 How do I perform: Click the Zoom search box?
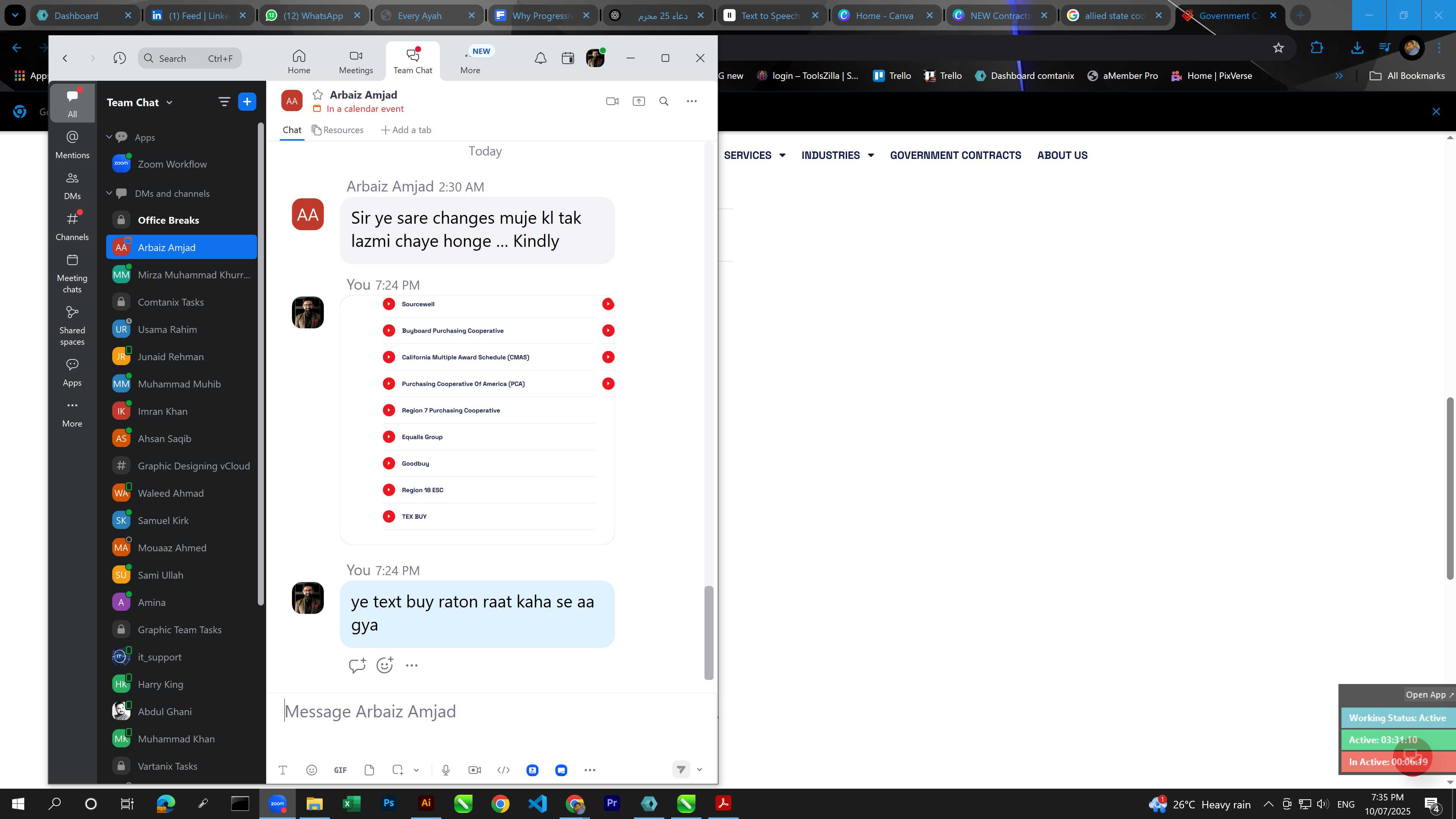[189, 58]
